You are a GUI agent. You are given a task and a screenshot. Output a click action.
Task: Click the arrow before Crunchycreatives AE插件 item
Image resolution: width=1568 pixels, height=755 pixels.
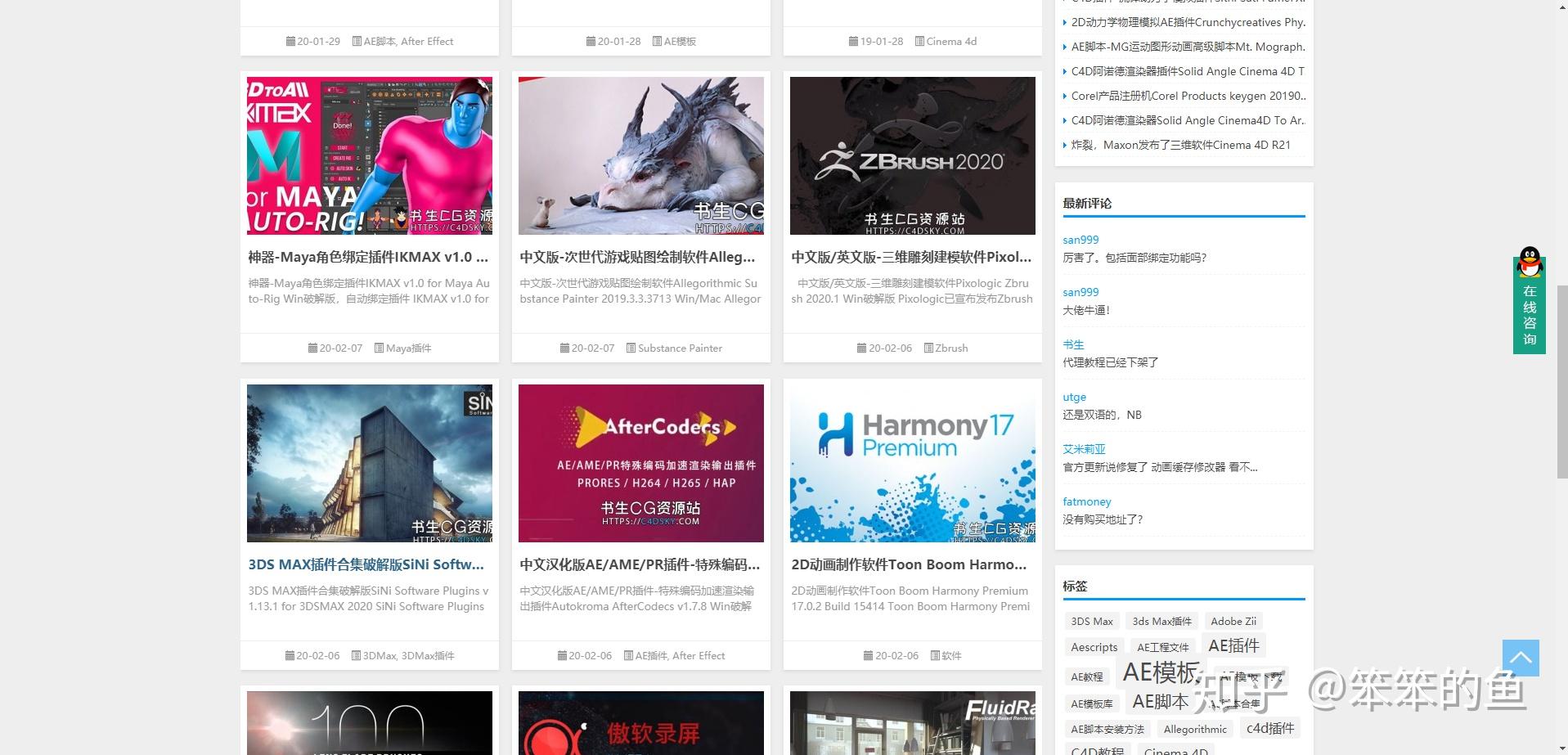[x=1065, y=22]
